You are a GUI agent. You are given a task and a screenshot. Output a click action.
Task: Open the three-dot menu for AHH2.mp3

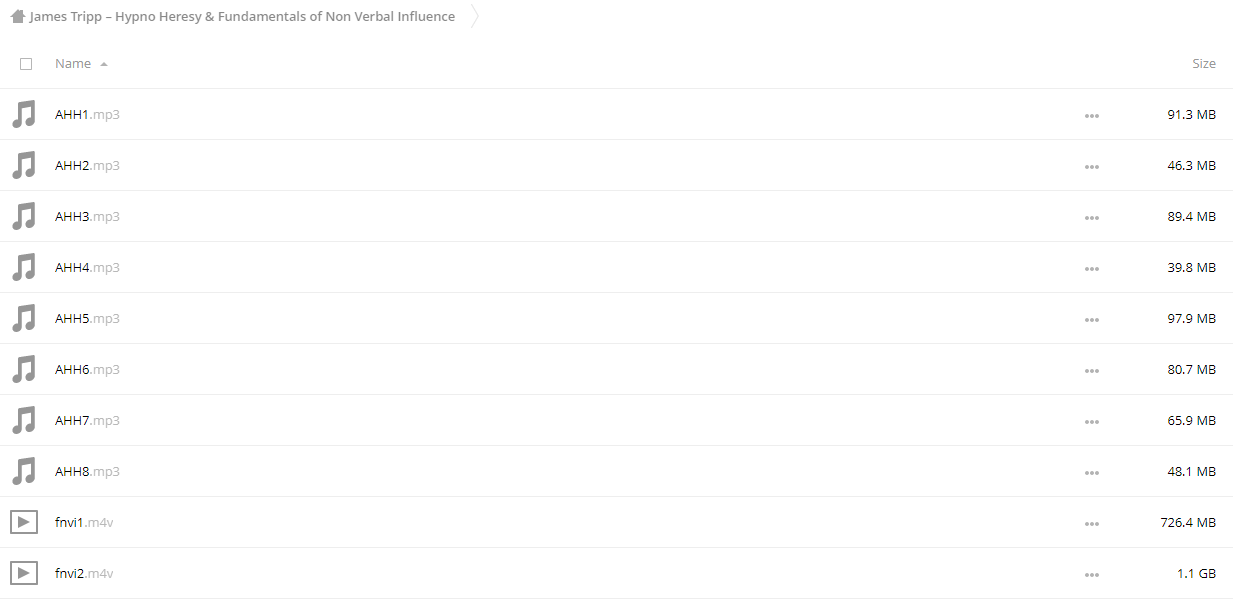[1091, 166]
